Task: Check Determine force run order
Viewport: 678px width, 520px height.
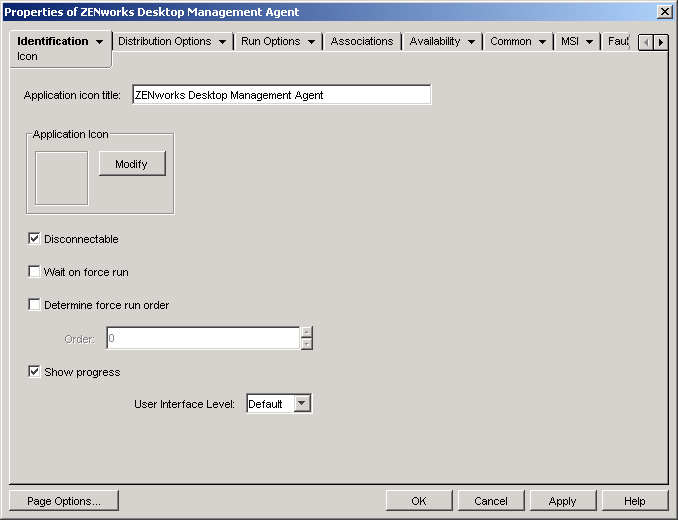Action: (x=35, y=305)
